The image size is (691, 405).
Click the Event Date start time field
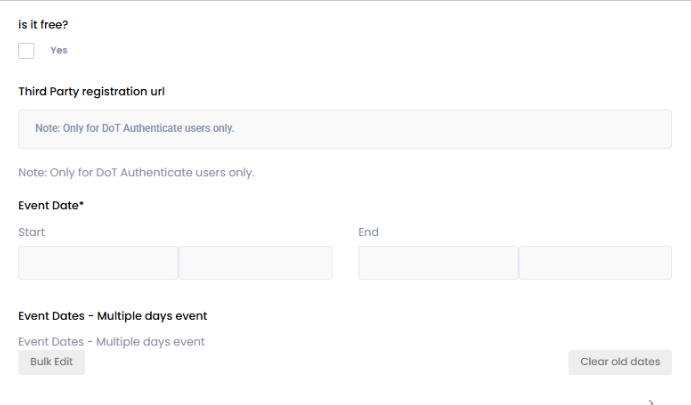coord(256,263)
